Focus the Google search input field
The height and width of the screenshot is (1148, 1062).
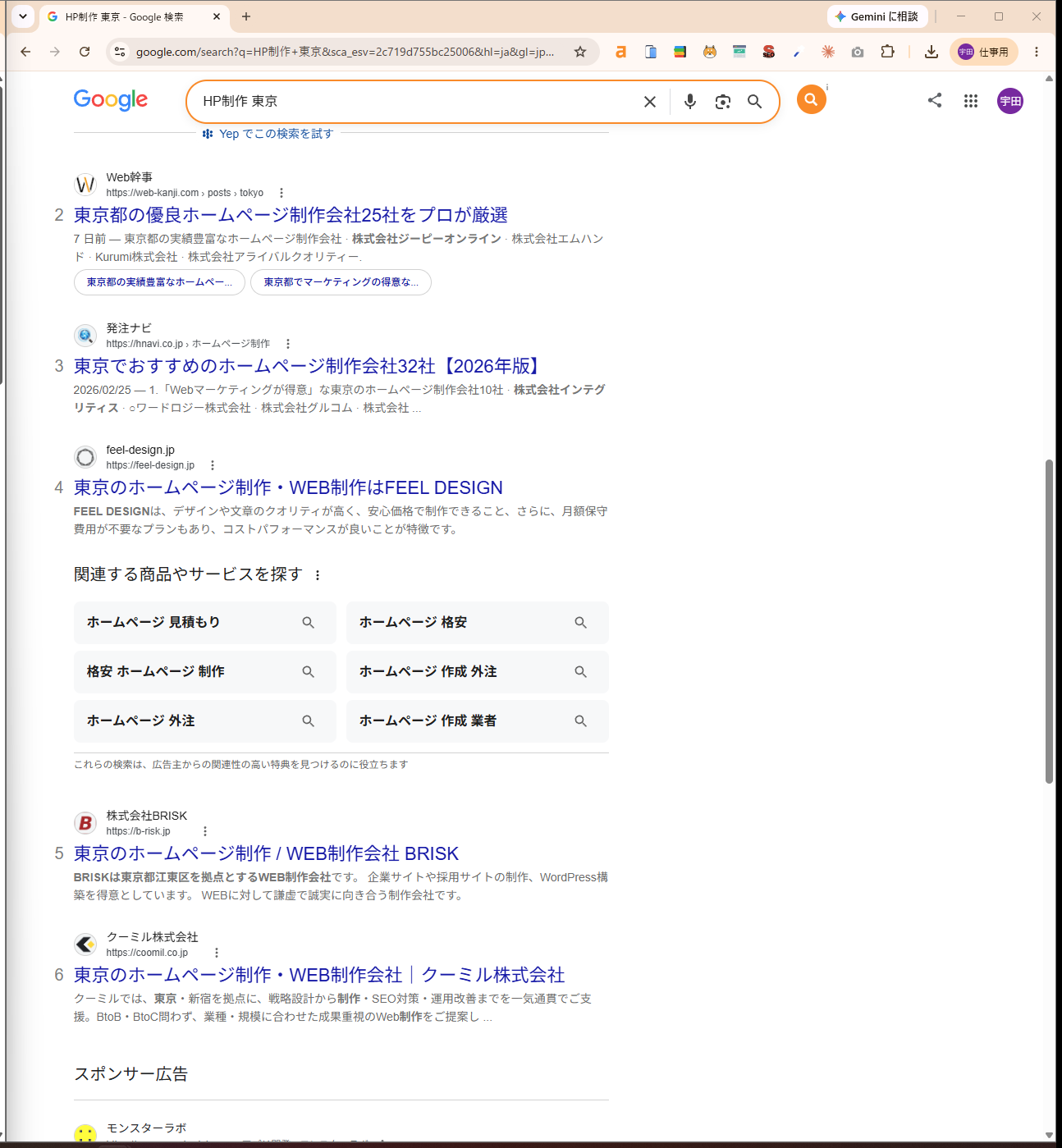coord(414,102)
